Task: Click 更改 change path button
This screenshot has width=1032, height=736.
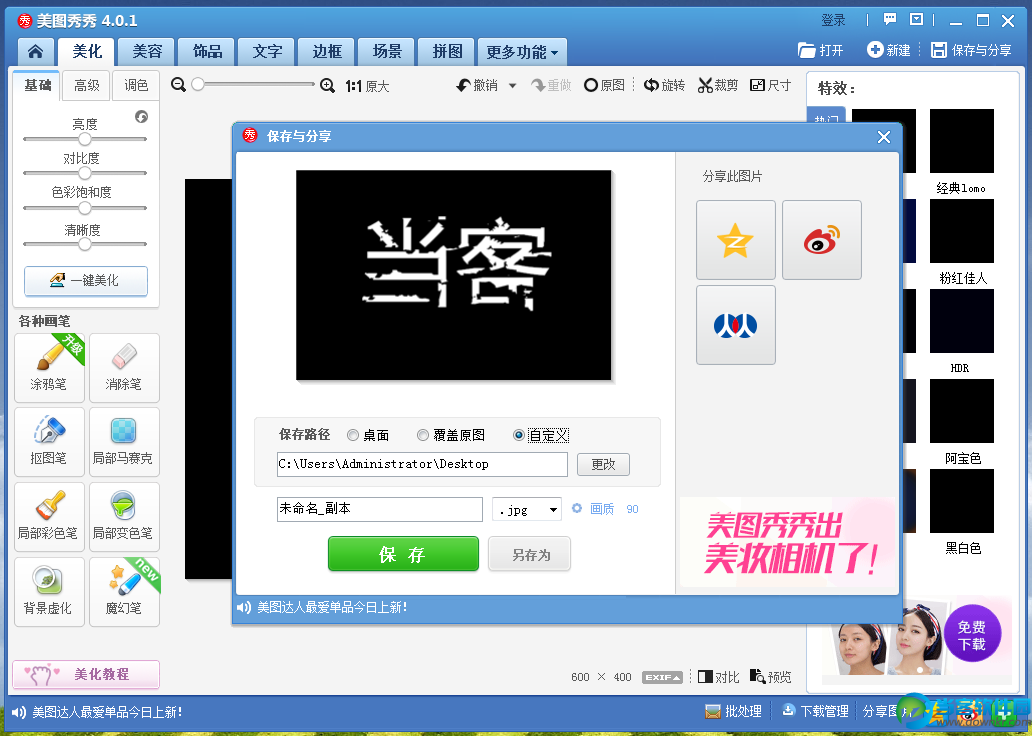Action: [x=604, y=464]
